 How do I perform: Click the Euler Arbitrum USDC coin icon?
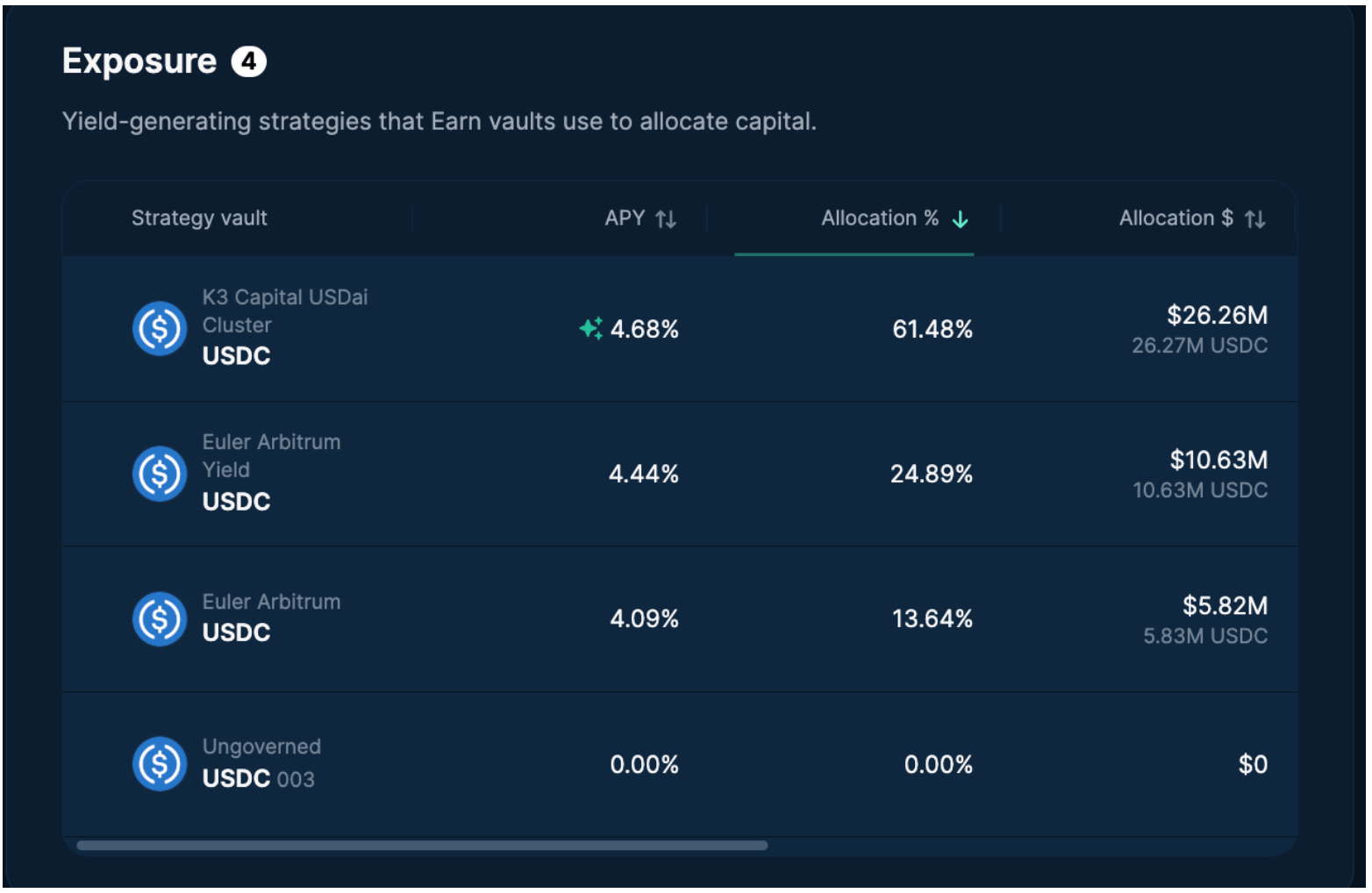point(159,618)
